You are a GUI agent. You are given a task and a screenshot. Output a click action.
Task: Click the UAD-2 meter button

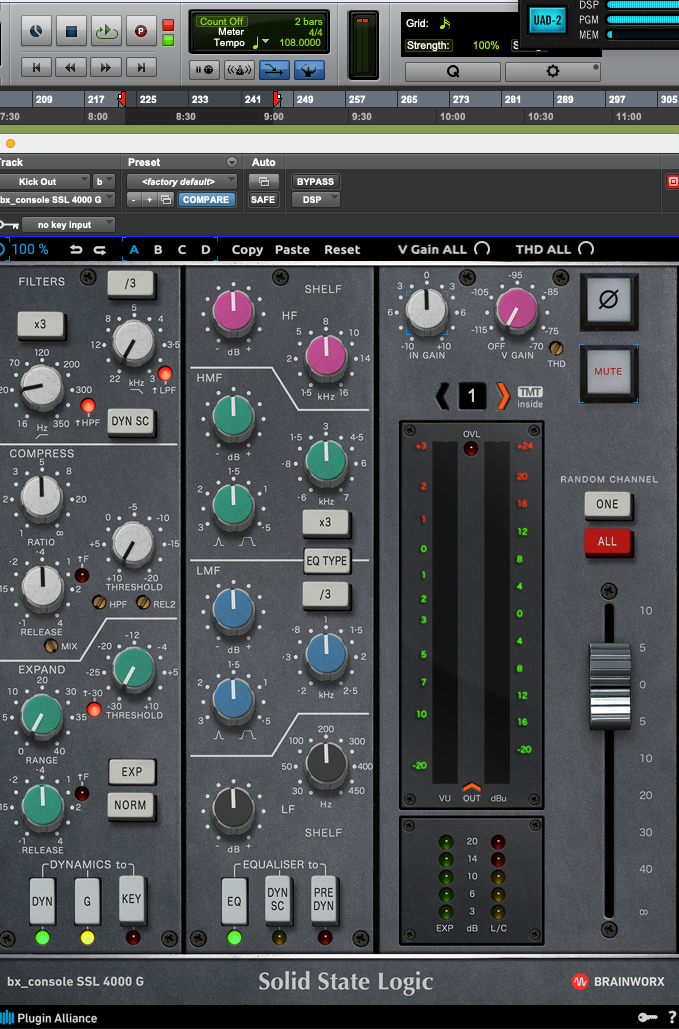547,20
